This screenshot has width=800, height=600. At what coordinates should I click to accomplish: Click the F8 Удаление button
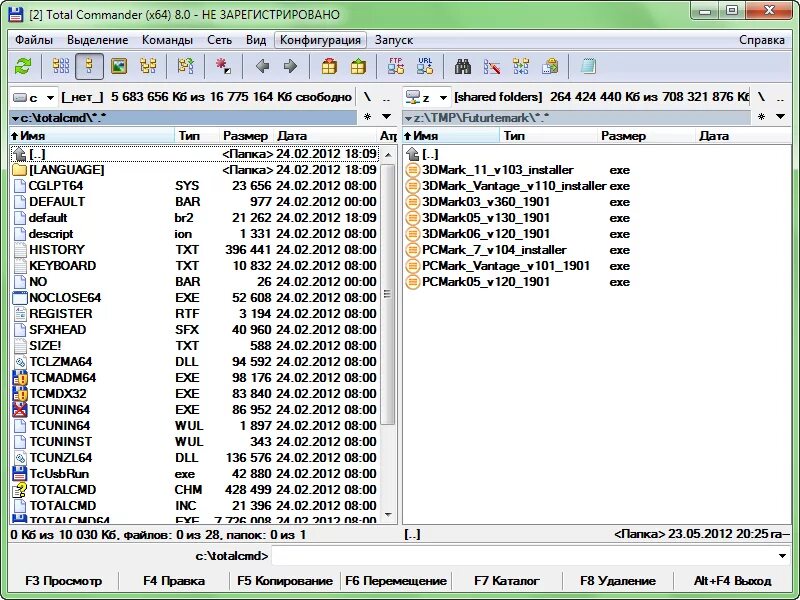618,581
